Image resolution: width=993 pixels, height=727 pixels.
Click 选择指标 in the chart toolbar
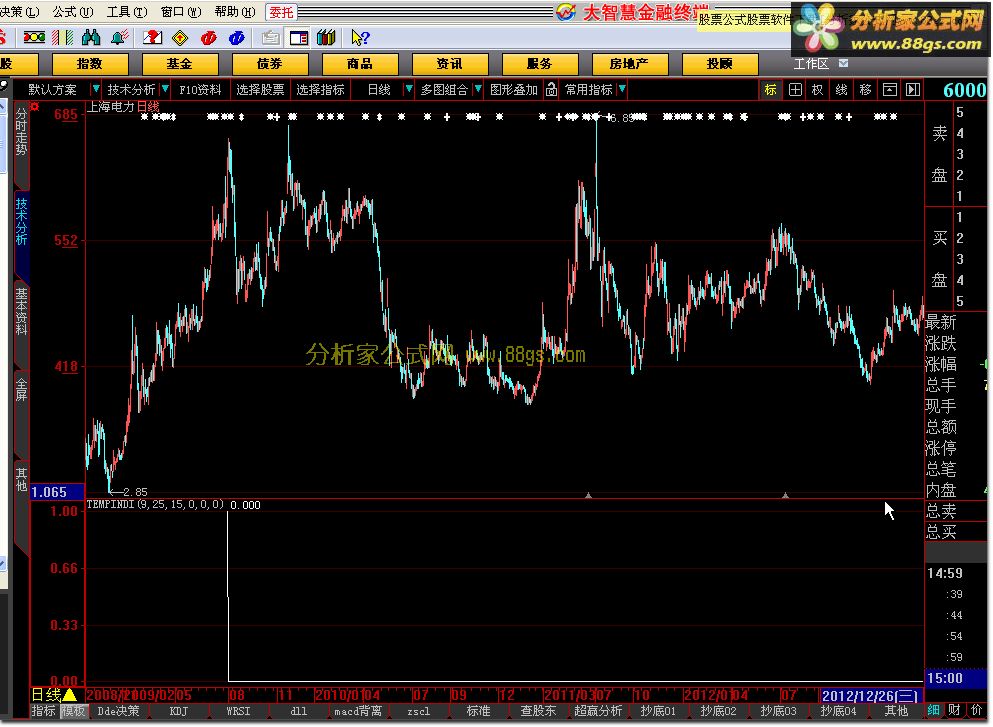point(320,90)
